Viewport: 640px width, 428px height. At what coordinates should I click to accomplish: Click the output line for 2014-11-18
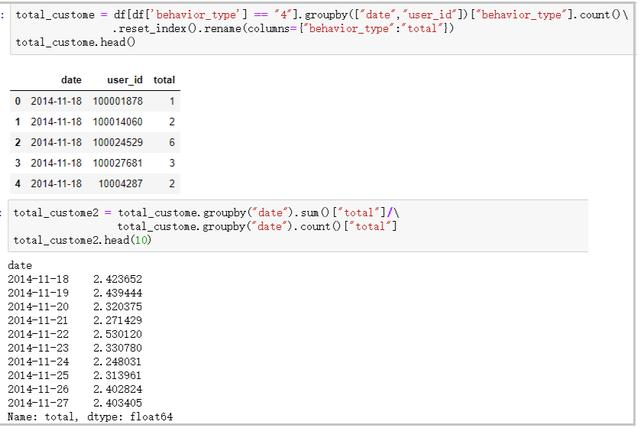click(75, 279)
